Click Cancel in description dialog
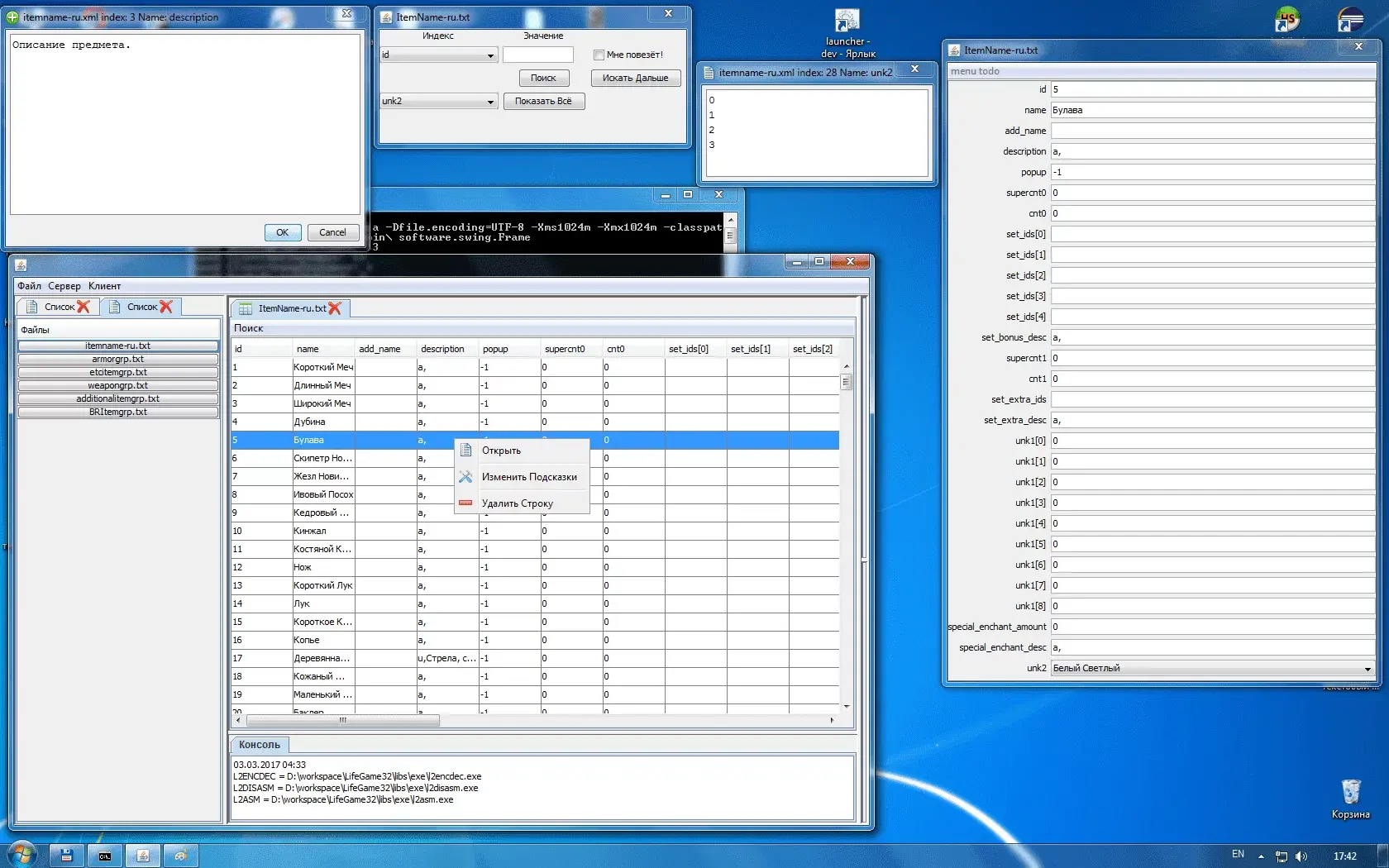 tap(332, 232)
